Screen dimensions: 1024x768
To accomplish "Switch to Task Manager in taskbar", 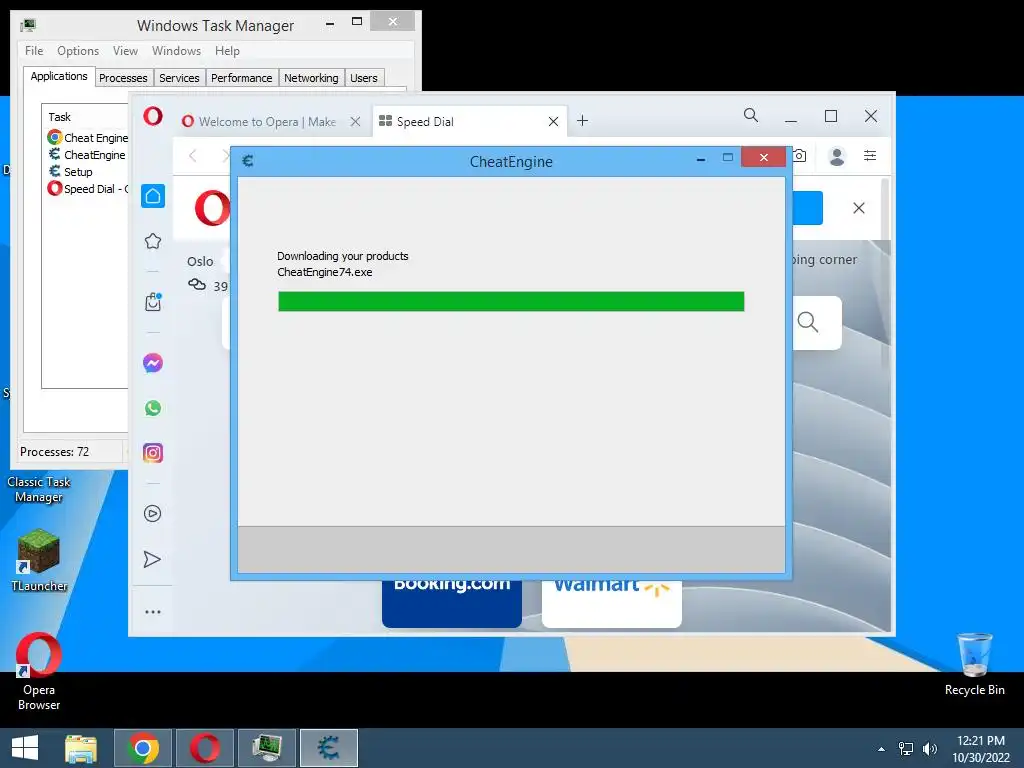I will pyautogui.click(x=267, y=748).
